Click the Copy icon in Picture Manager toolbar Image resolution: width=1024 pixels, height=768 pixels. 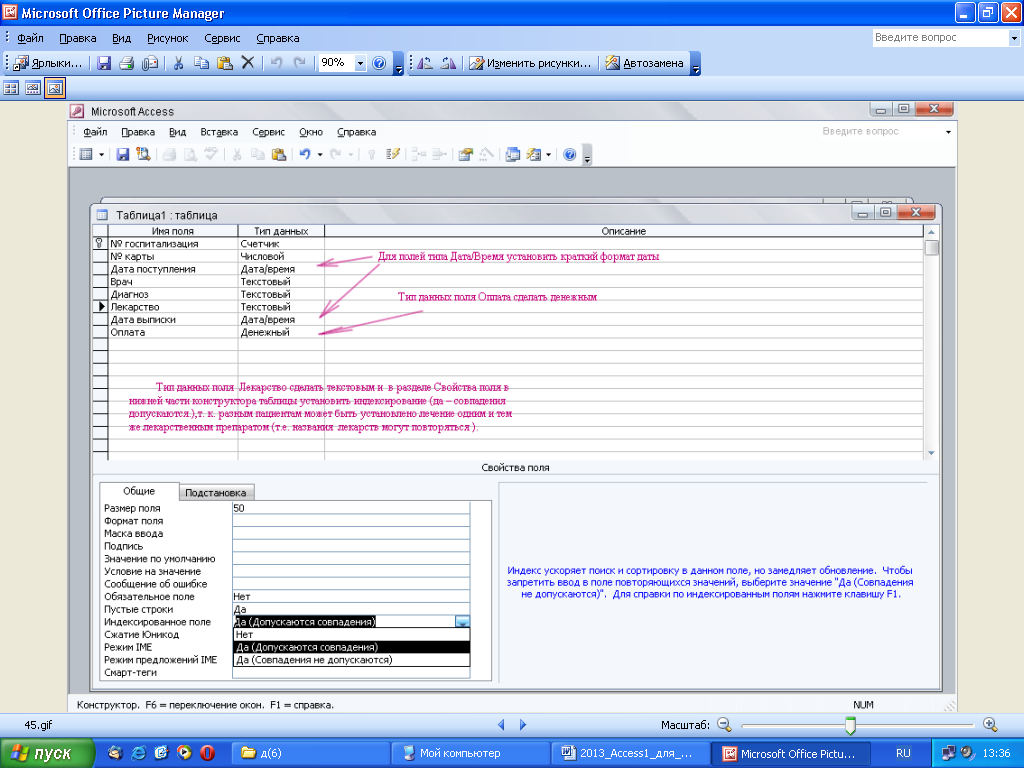tap(201, 63)
